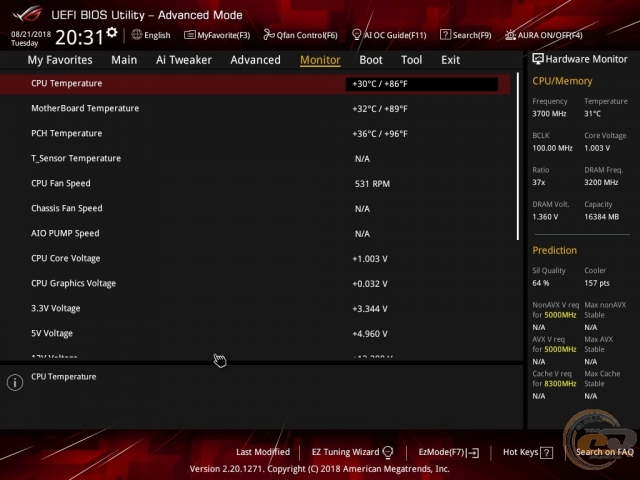640x480 pixels.
Task: Select English language option
Action: tap(157, 36)
